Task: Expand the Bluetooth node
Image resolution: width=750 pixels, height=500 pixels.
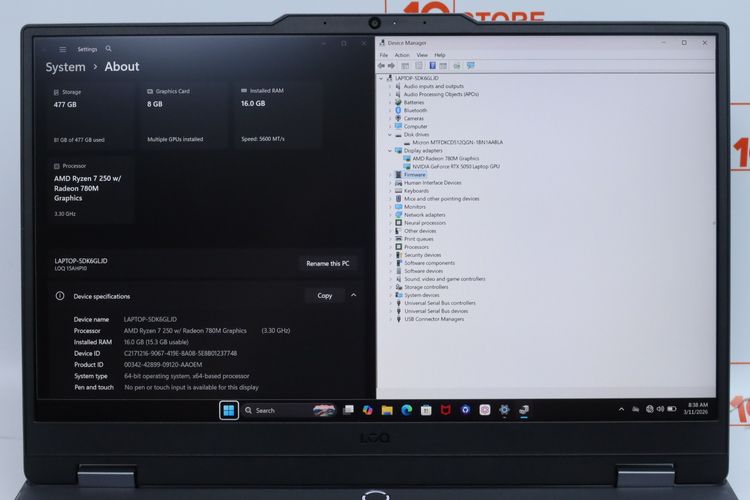Action: pyautogui.click(x=390, y=111)
